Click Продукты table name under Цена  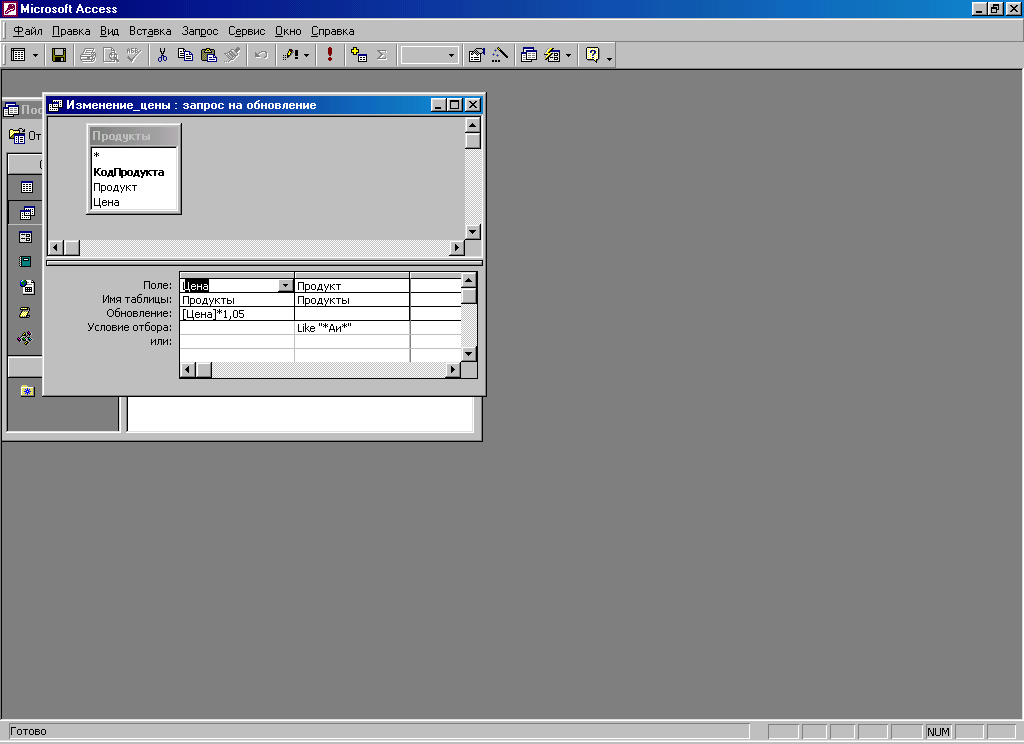click(x=236, y=300)
